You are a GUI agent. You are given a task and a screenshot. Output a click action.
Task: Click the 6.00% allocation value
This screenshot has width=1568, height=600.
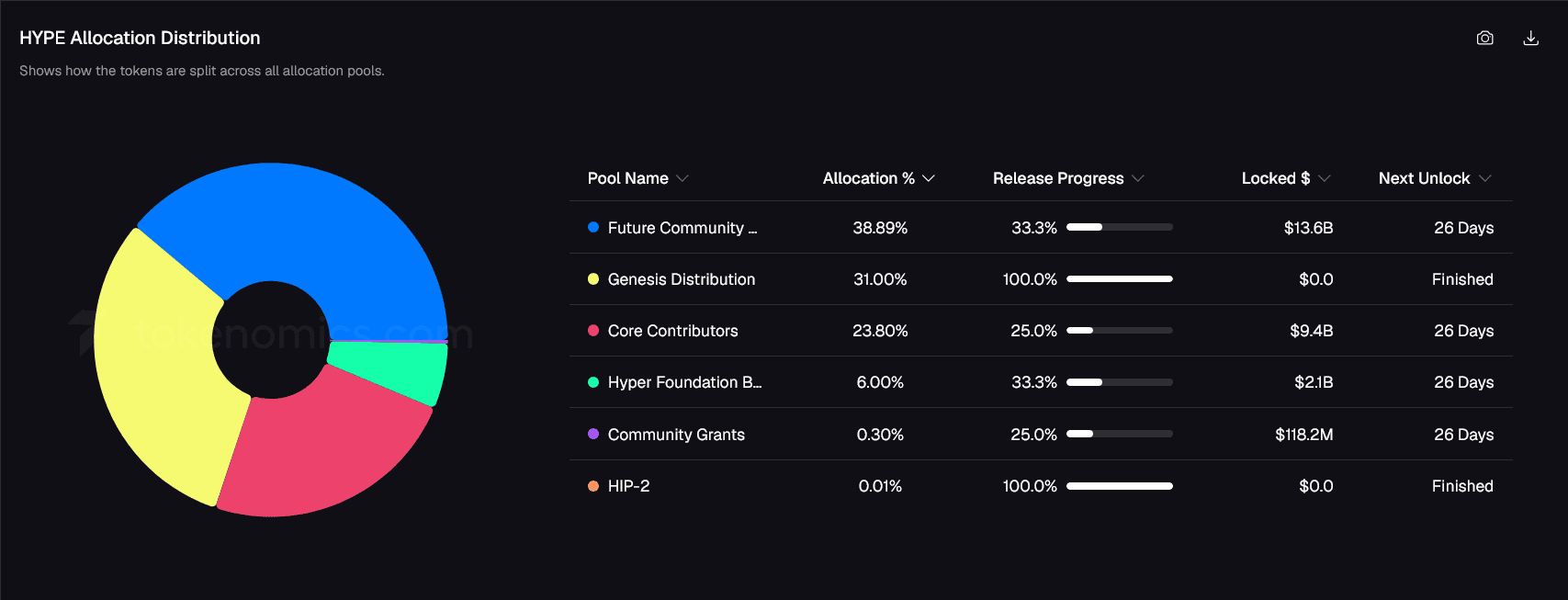click(x=880, y=382)
